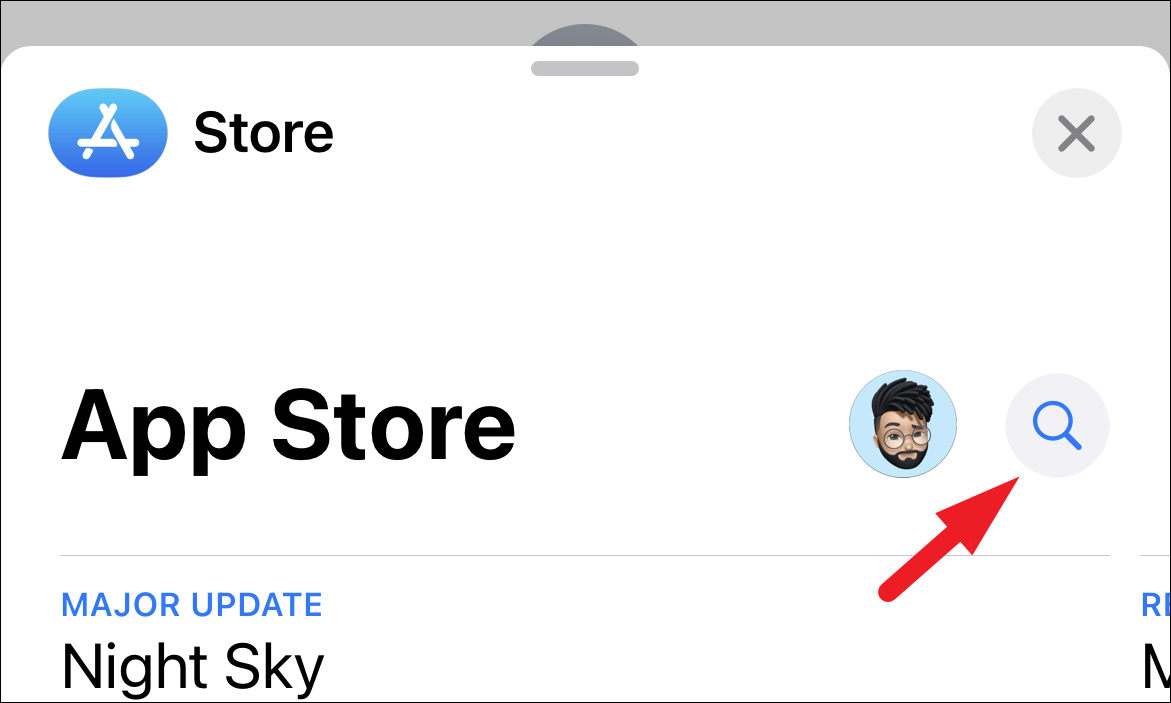1171x703 pixels.
Task: Click the white A symbol on blue icon
Action: tap(109, 133)
